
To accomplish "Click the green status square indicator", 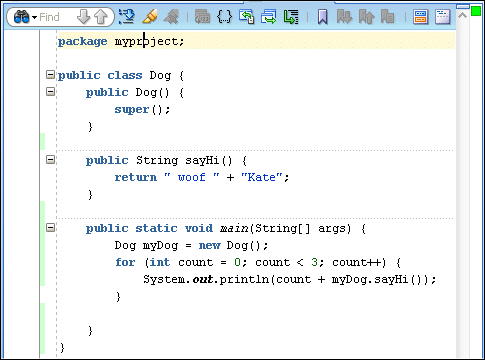I will point(476,11).
